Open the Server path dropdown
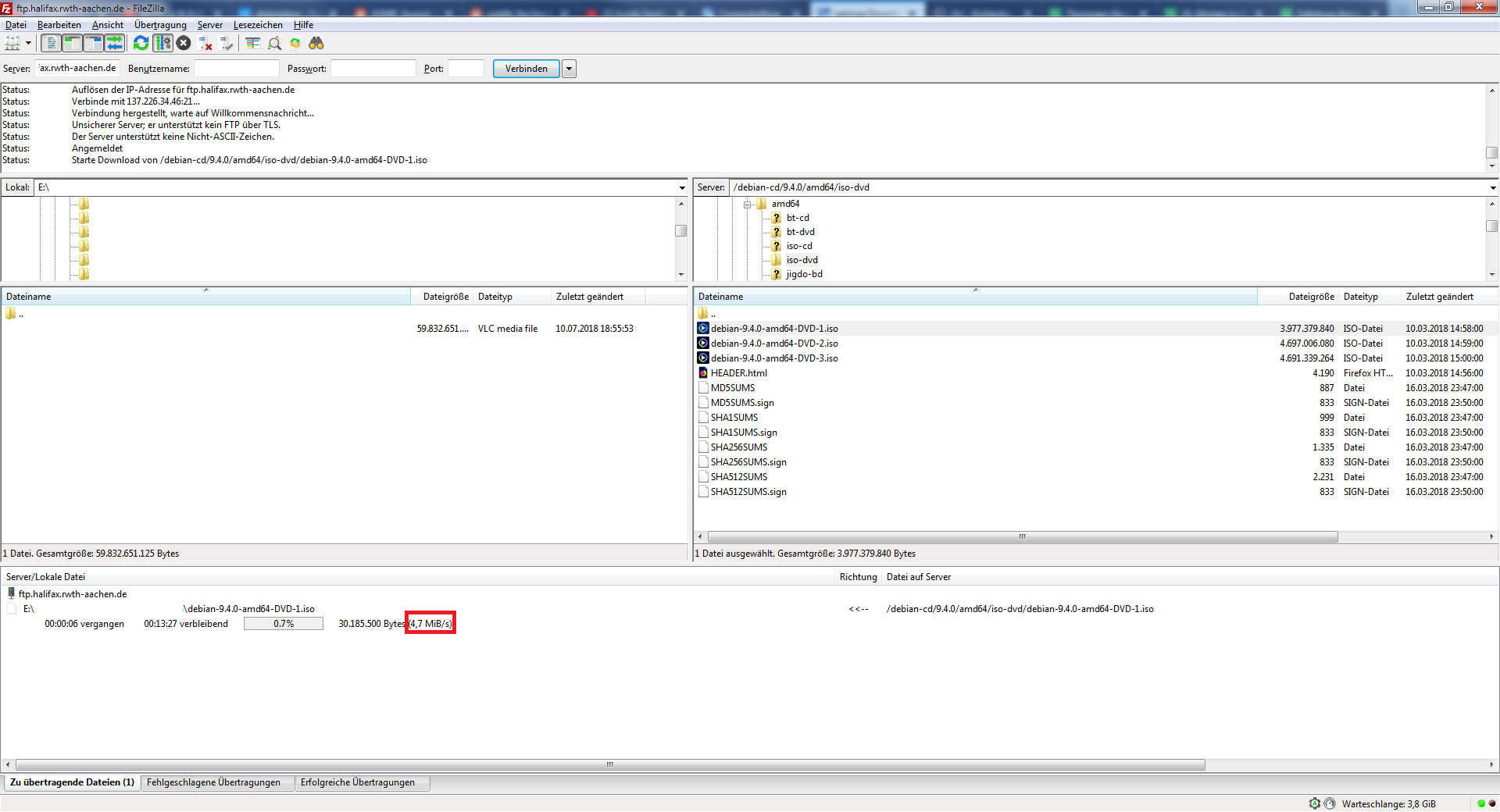This screenshot has height=812, width=1500. coord(1493,187)
